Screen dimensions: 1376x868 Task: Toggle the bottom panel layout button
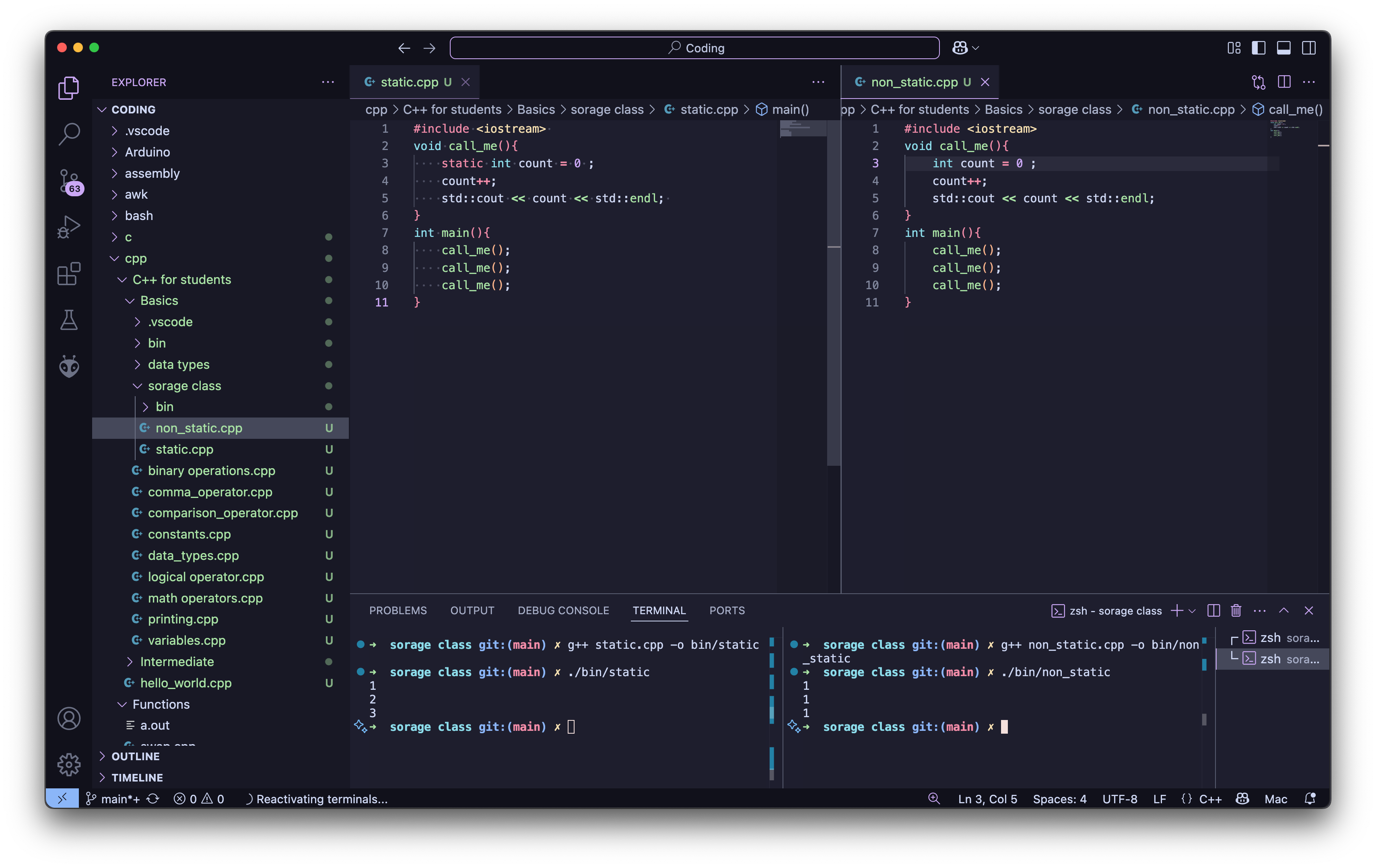coord(1283,48)
